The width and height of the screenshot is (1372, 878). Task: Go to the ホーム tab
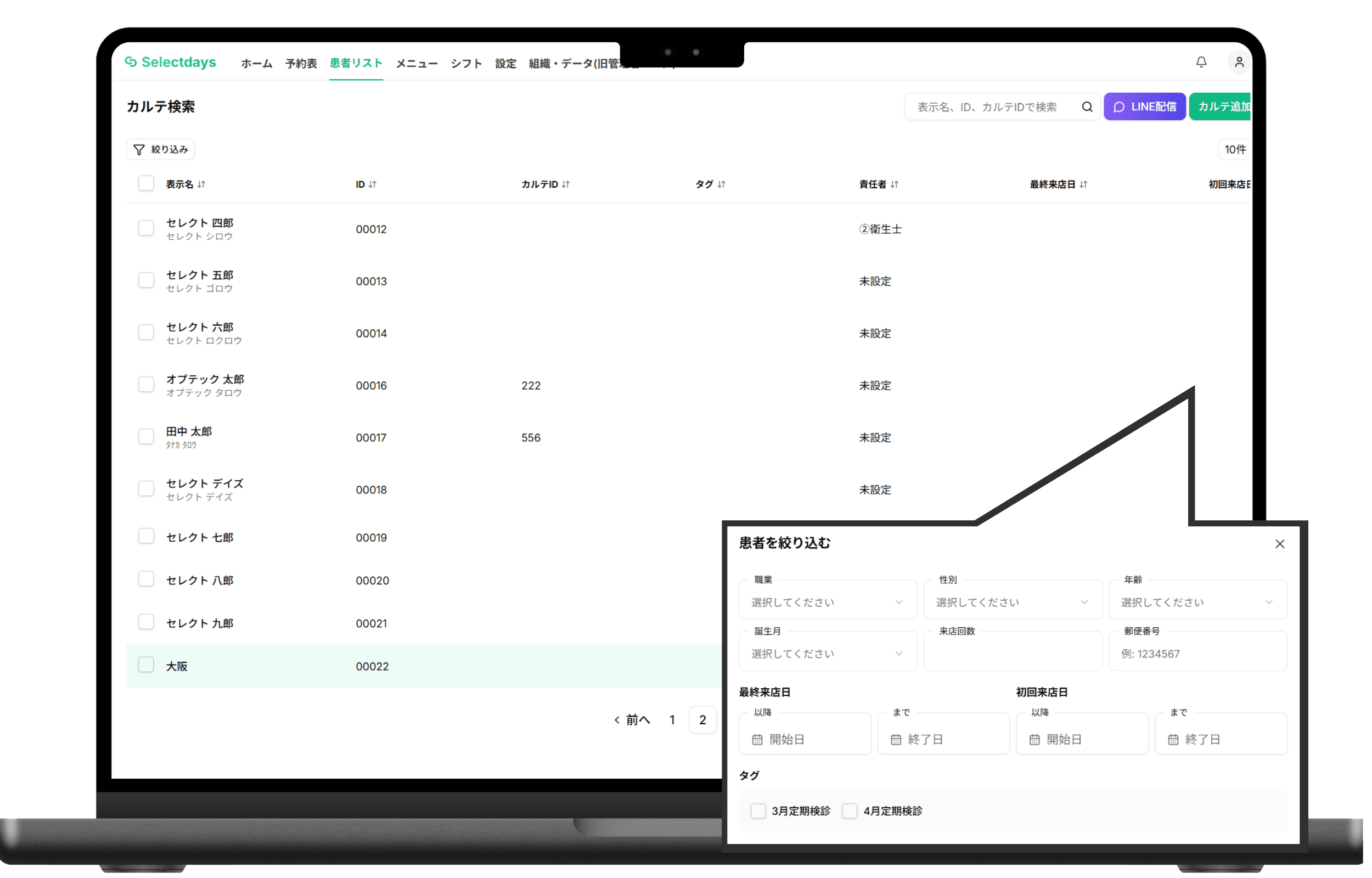point(256,63)
